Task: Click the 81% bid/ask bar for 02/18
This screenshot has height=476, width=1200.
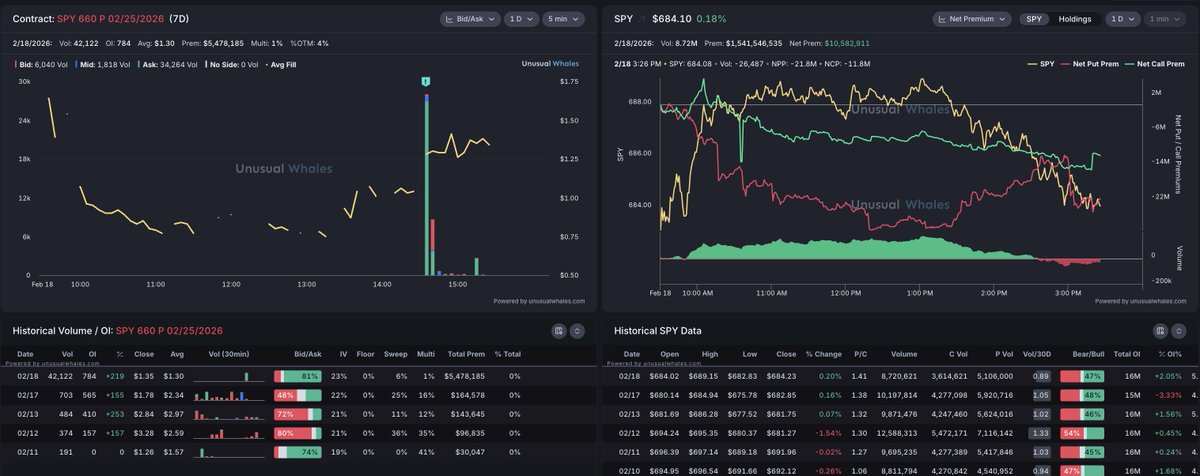Action: point(298,375)
